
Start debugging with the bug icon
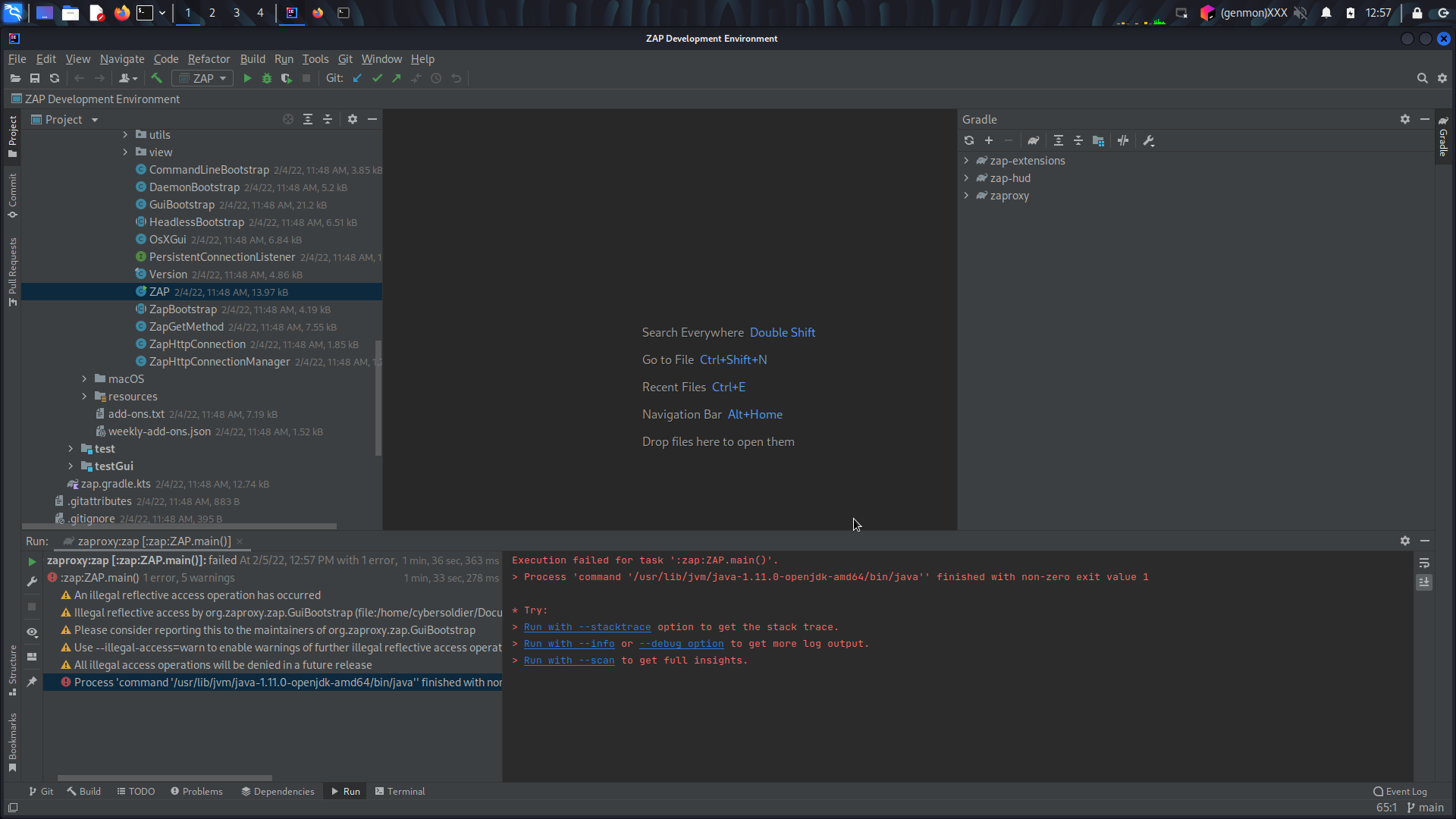(266, 78)
